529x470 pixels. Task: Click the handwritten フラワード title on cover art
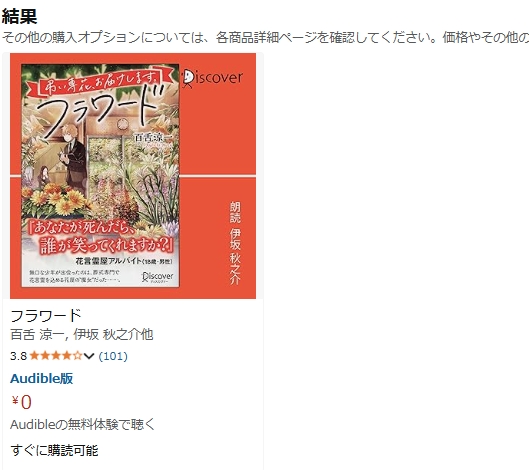[101, 108]
